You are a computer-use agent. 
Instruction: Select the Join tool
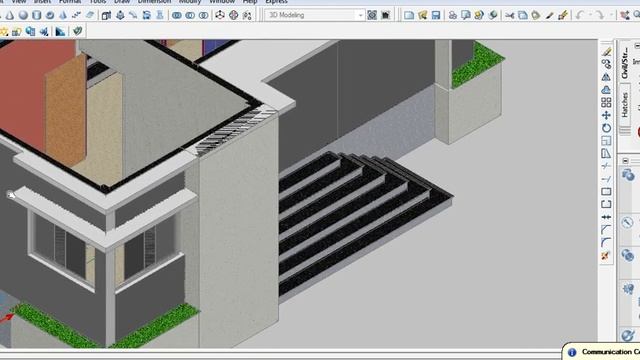607,217
